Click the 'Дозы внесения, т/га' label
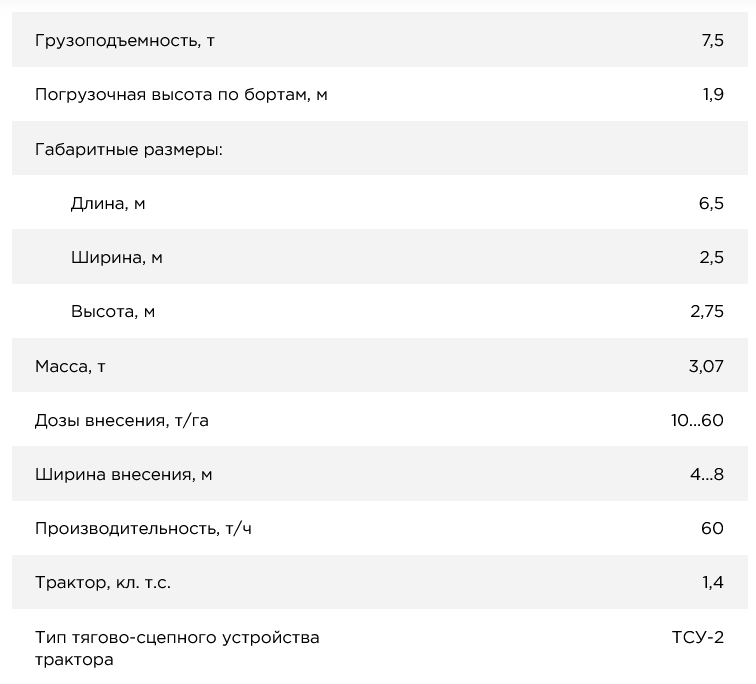This screenshot has width=756, height=684. [x=122, y=421]
